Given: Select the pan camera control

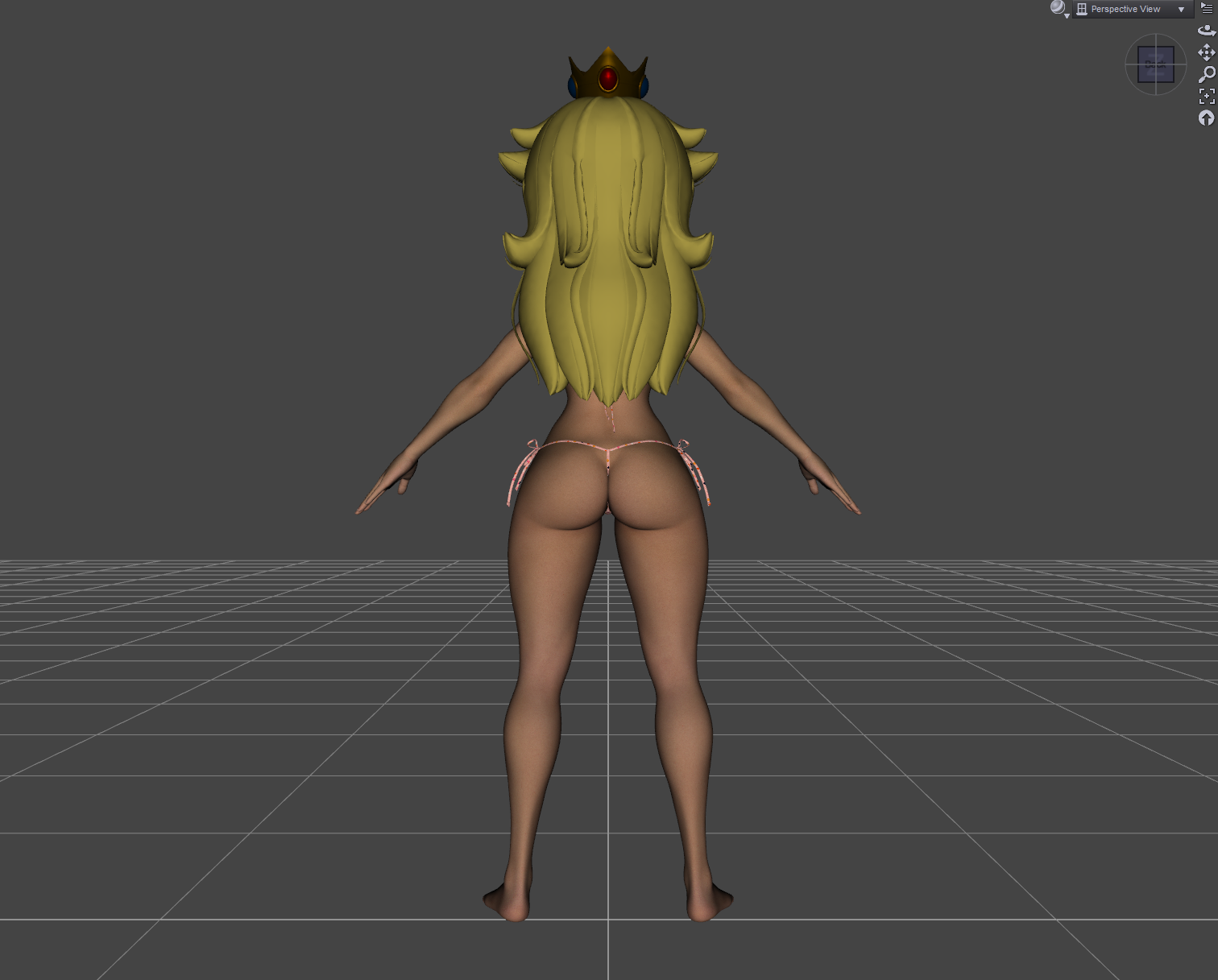Looking at the screenshot, I should [1206, 52].
